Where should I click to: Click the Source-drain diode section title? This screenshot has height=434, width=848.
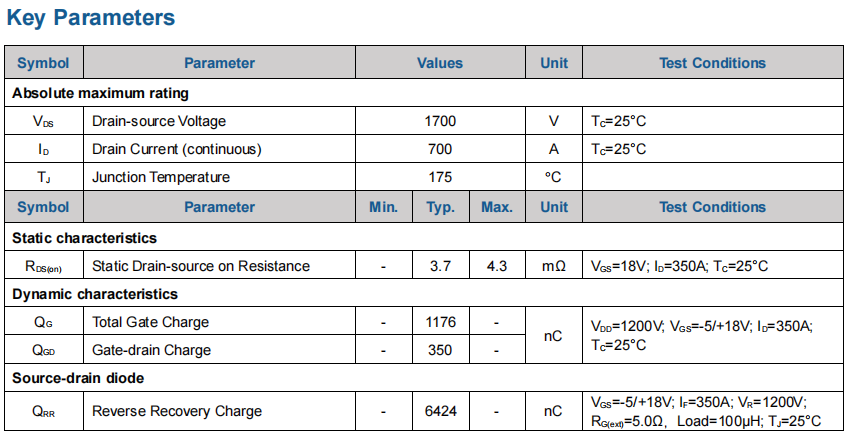point(78,378)
